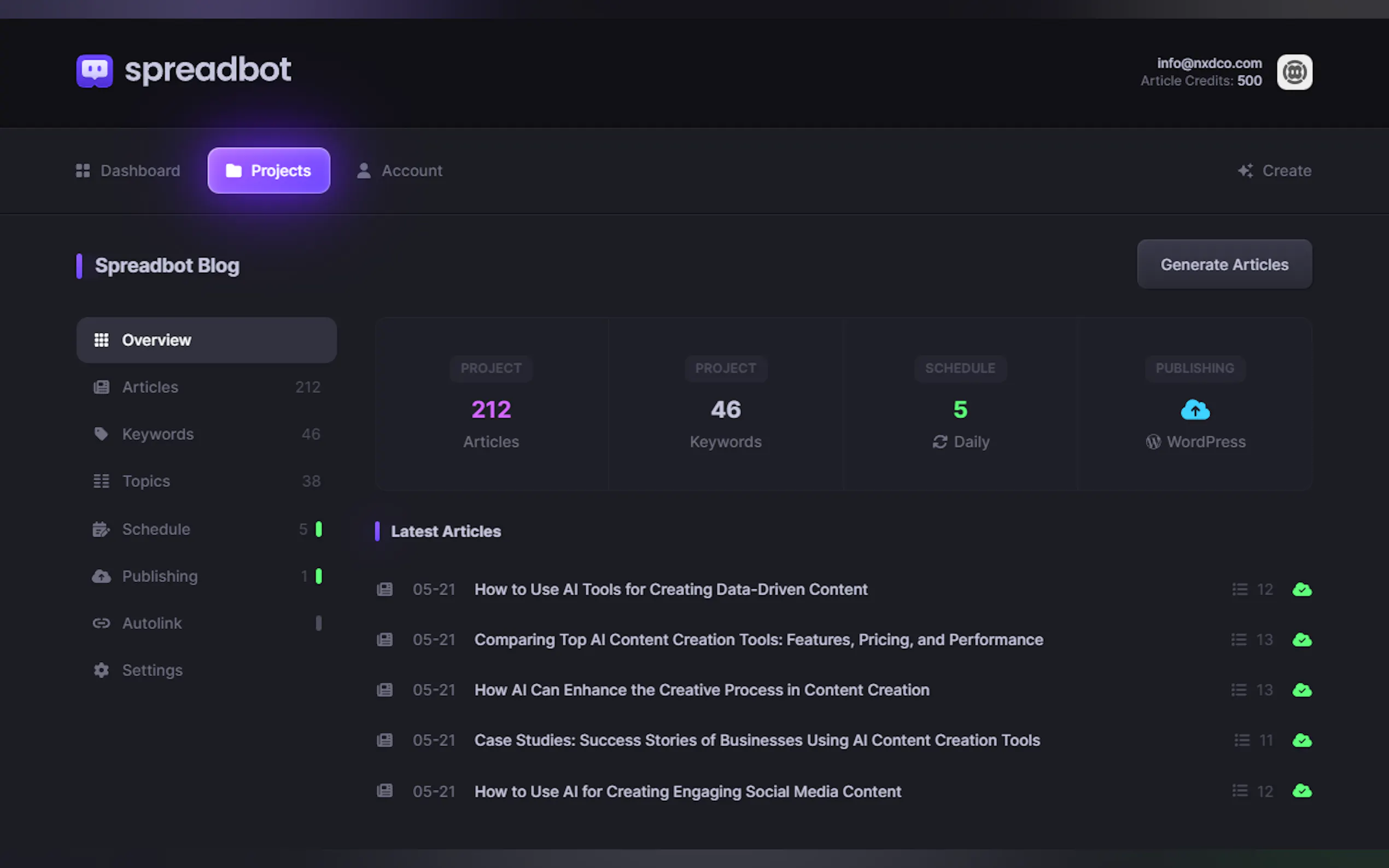Click list icon beside Comparing Top AI article
Viewport: 1389px width, 868px height.
point(1239,640)
